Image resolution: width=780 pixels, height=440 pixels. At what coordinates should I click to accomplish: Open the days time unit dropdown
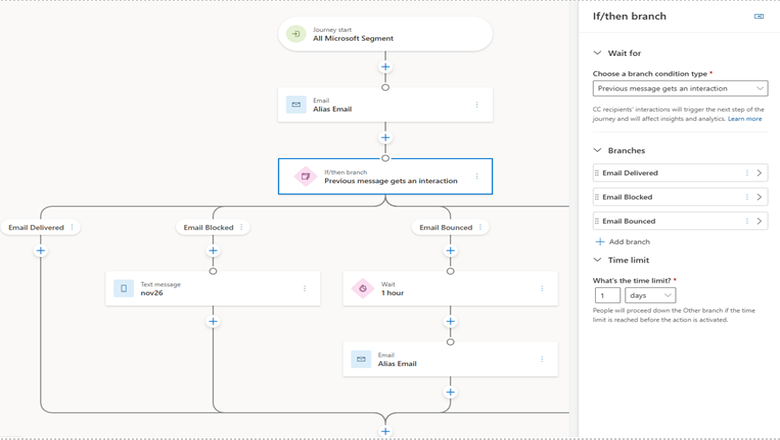pos(650,295)
